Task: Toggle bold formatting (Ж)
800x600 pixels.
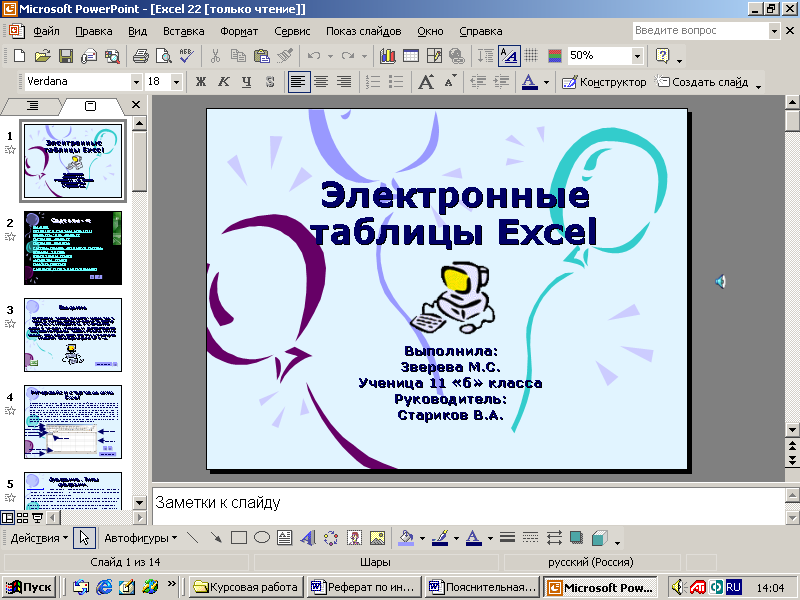Action: coord(201,82)
